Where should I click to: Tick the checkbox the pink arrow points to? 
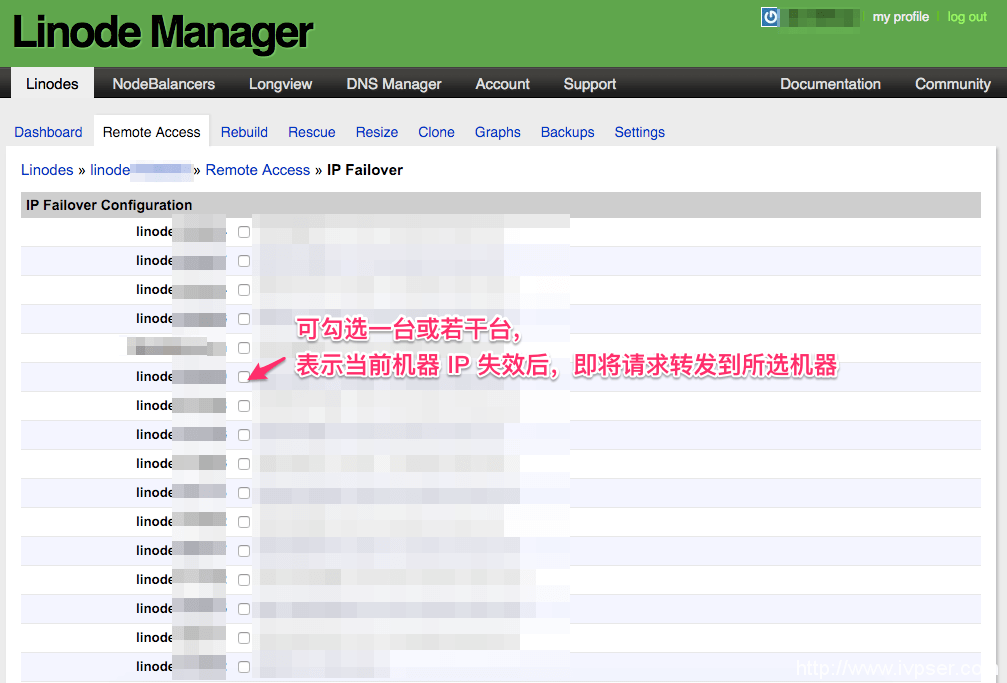point(244,377)
